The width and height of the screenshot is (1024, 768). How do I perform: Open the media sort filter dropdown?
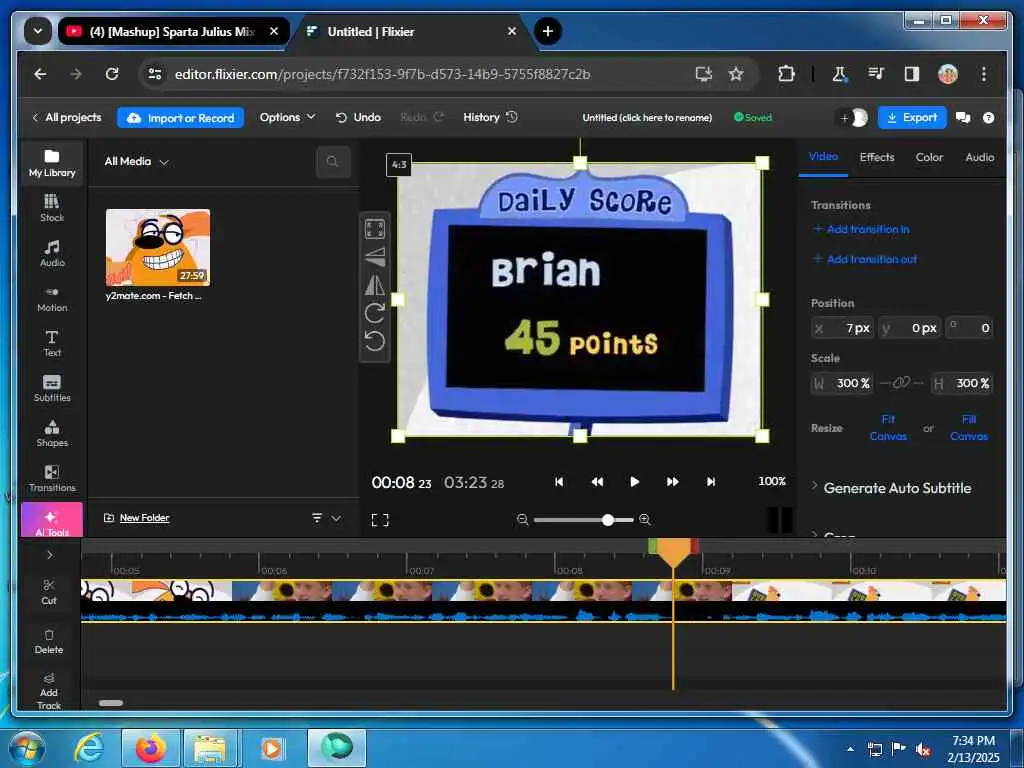(326, 518)
